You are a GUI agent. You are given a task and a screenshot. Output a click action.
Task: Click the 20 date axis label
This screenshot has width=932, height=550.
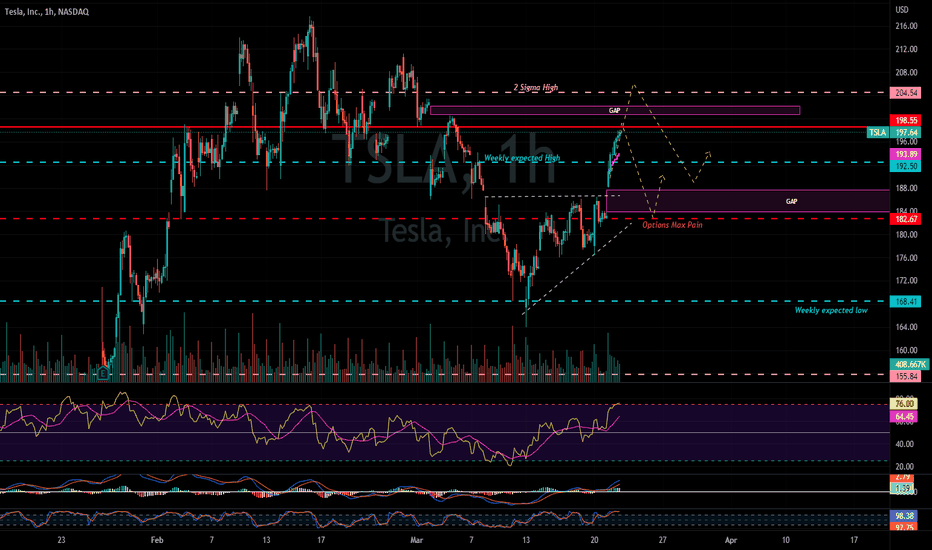[x=594, y=540]
